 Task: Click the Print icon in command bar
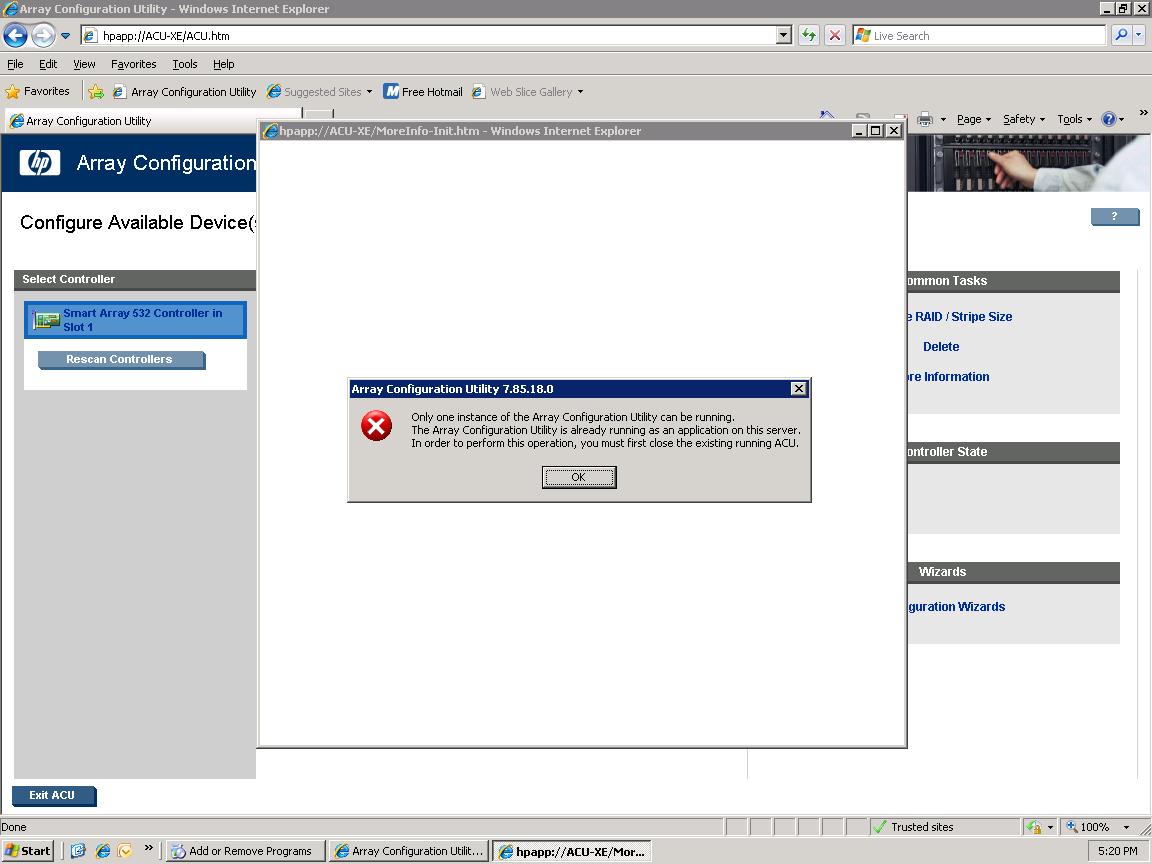[924, 119]
